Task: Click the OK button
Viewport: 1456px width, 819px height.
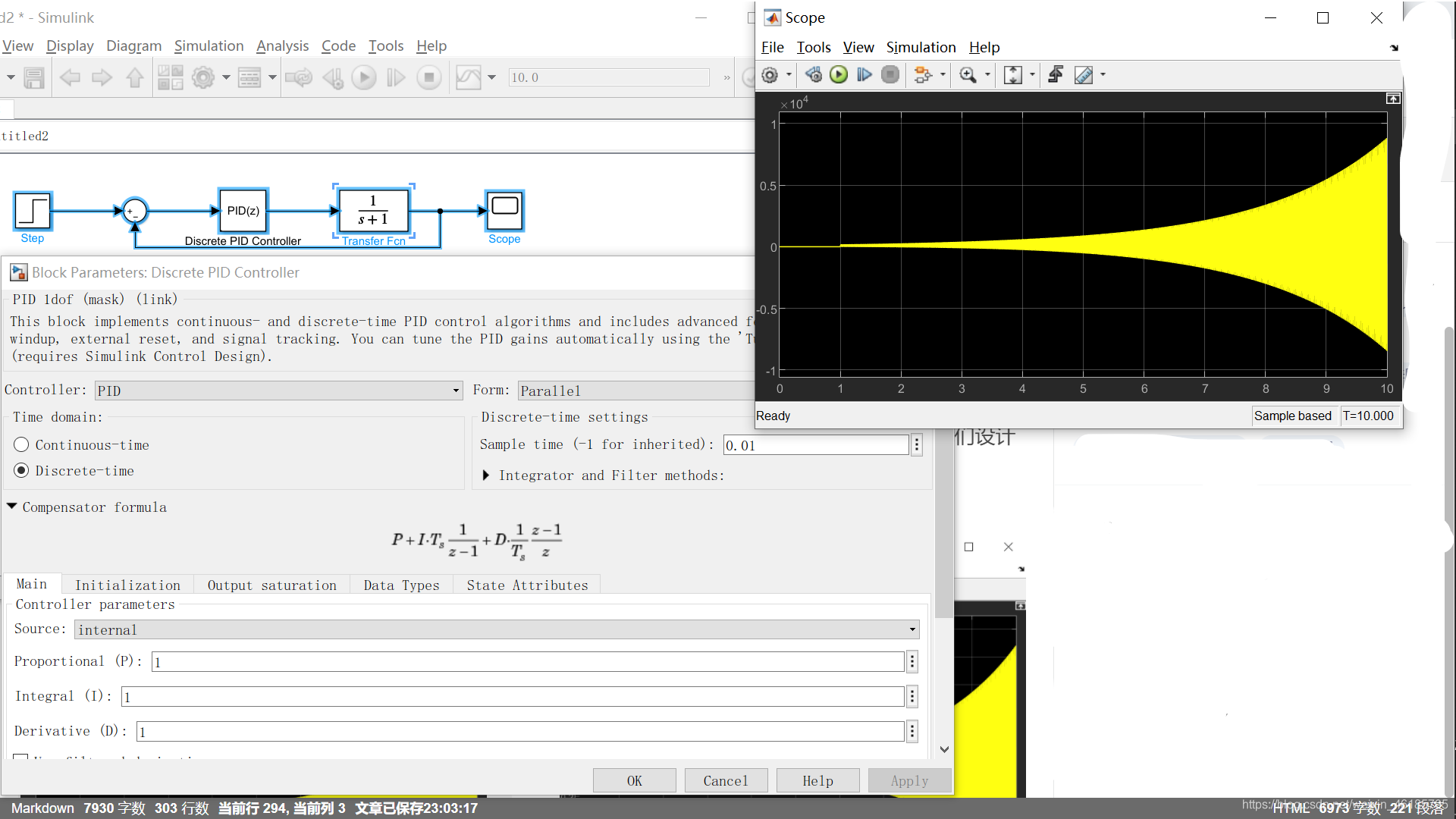Action: pyautogui.click(x=634, y=780)
